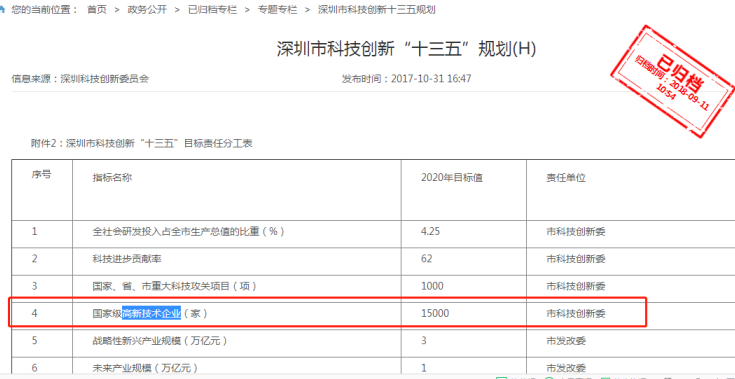Click the target value 15000
This screenshot has width=735, height=379.
coord(435,313)
